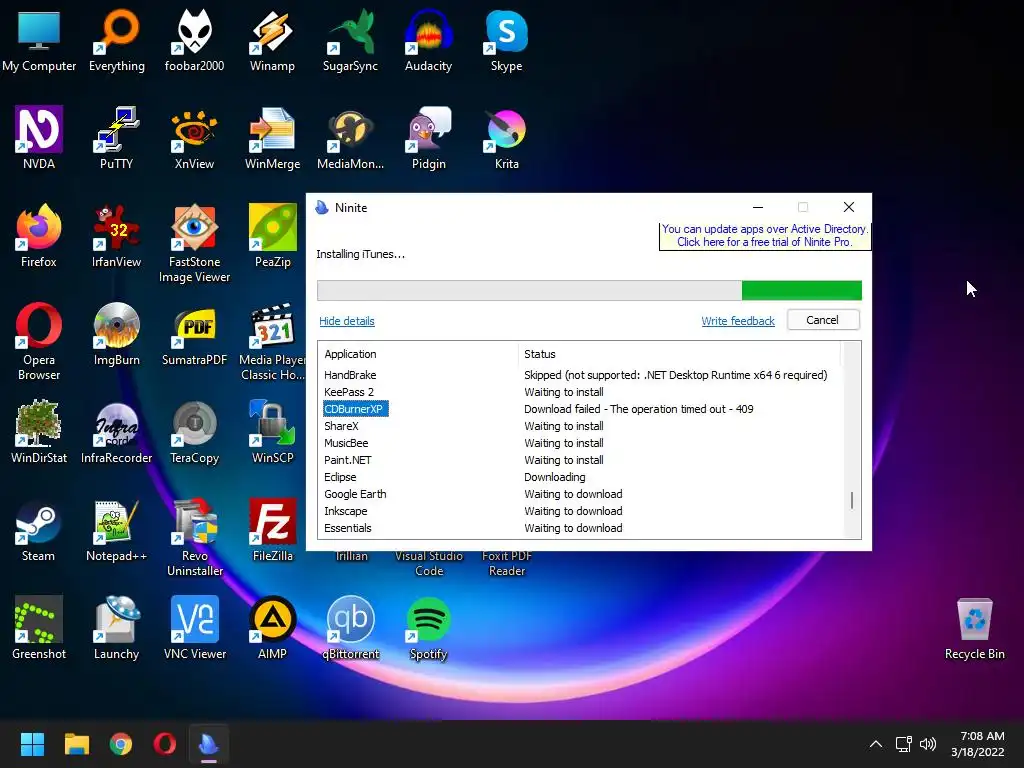Launch Chrome from the taskbar
Image resolution: width=1024 pixels, height=768 pixels.
coord(121,744)
